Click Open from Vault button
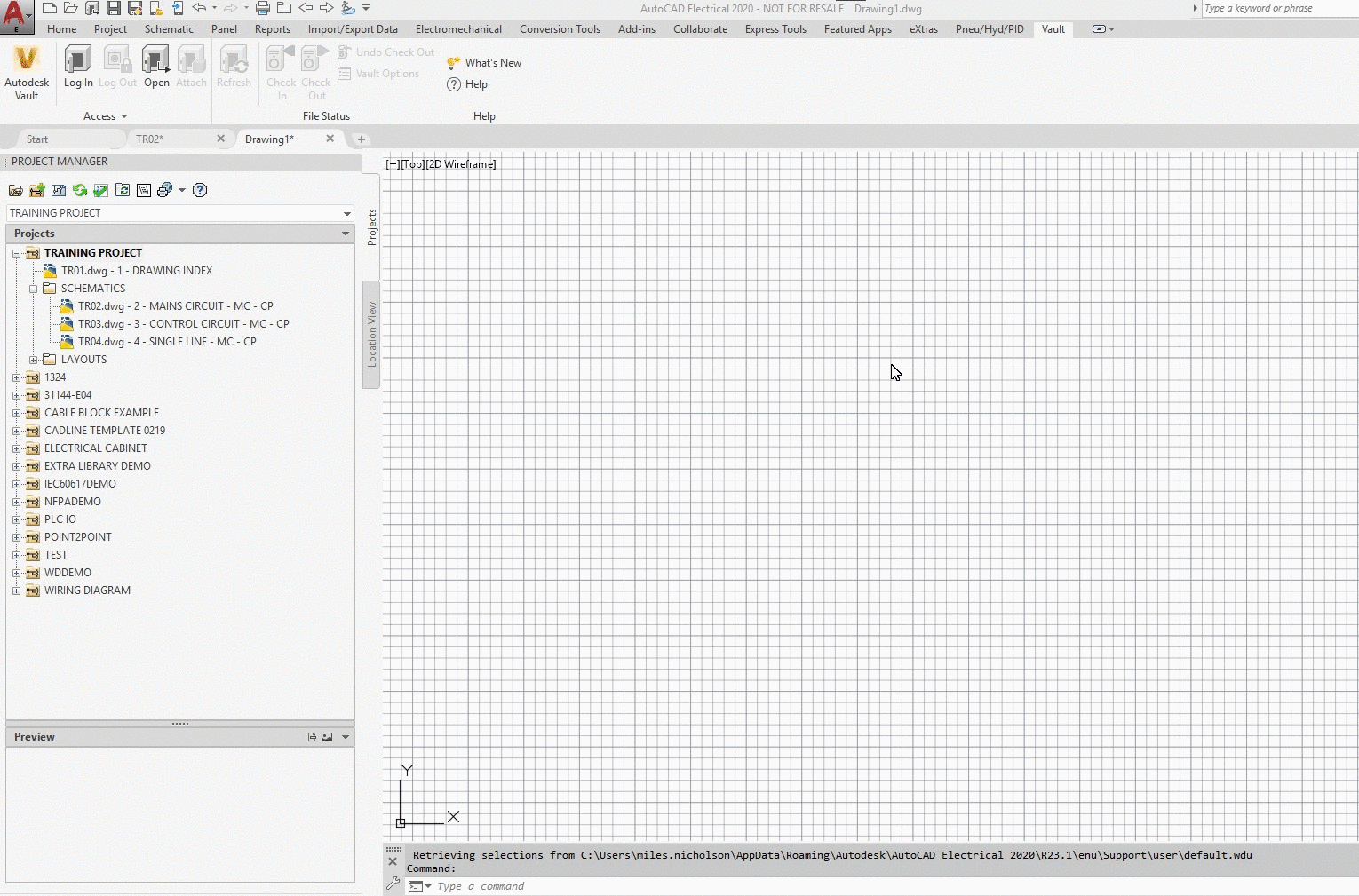The image size is (1359, 896). 156,67
